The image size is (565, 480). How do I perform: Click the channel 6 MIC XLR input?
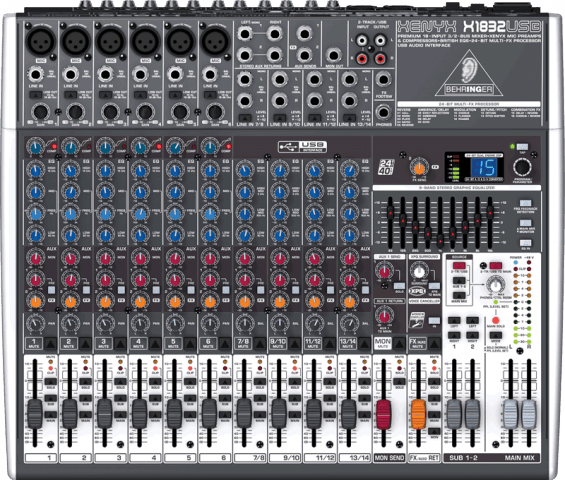pyautogui.click(x=215, y=41)
